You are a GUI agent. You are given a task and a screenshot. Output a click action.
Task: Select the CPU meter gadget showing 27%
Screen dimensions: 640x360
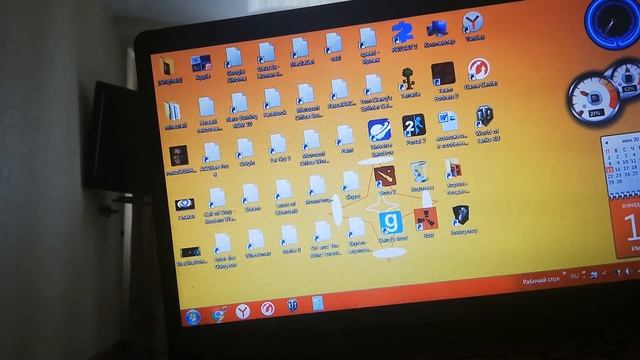(594, 100)
